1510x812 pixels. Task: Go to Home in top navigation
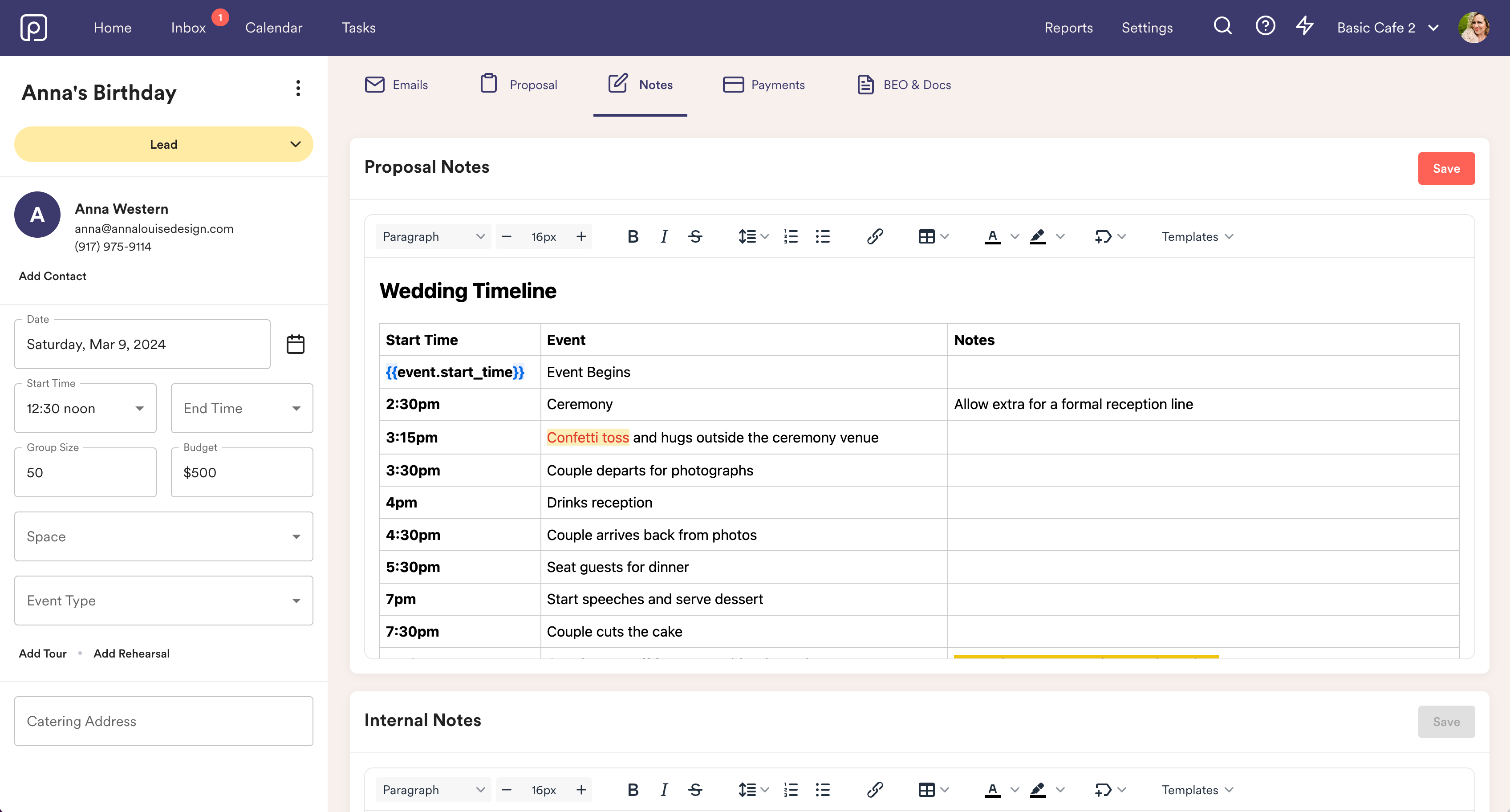click(x=113, y=28)
